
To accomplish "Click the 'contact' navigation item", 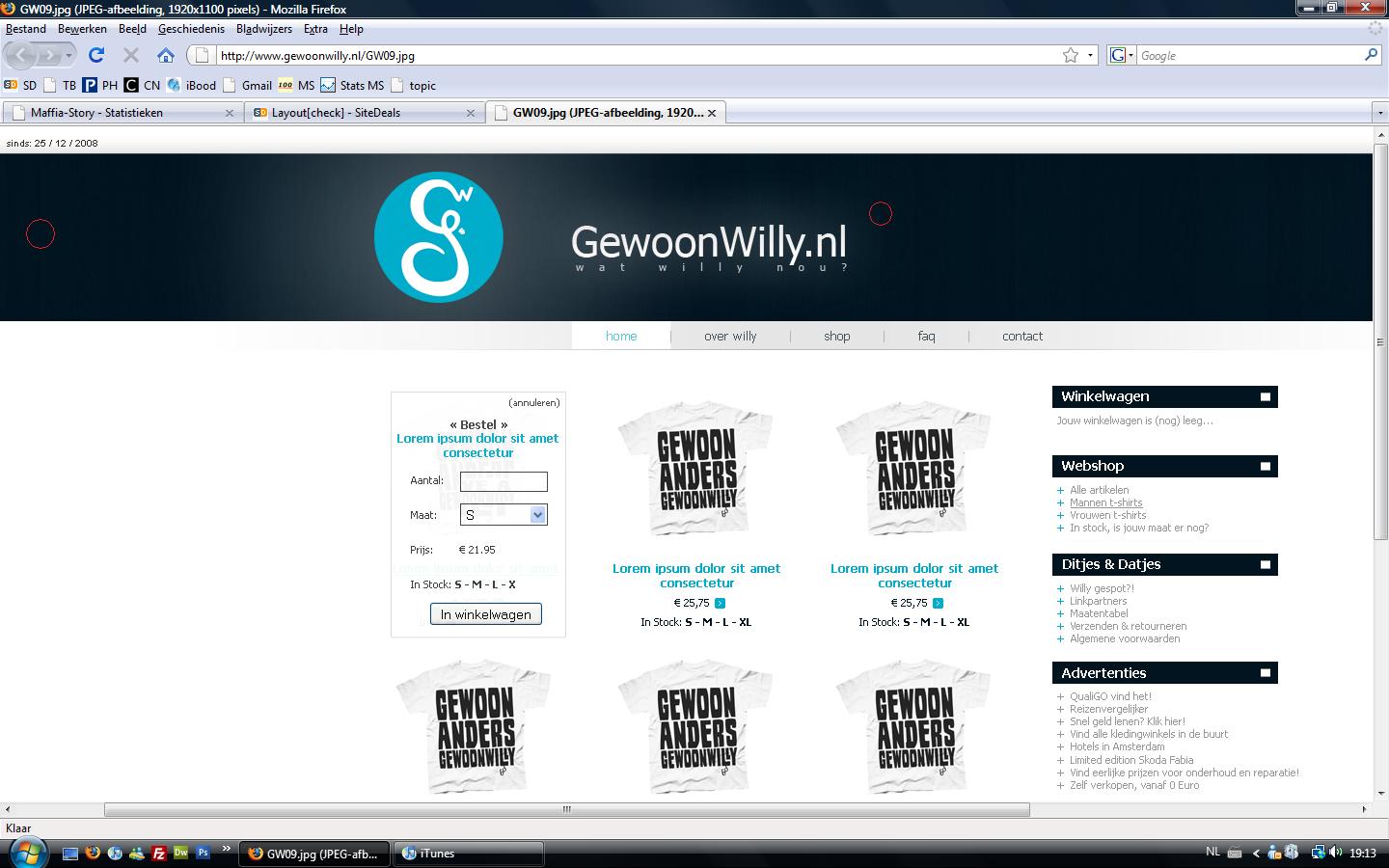I will click(x=1022, y=337).
